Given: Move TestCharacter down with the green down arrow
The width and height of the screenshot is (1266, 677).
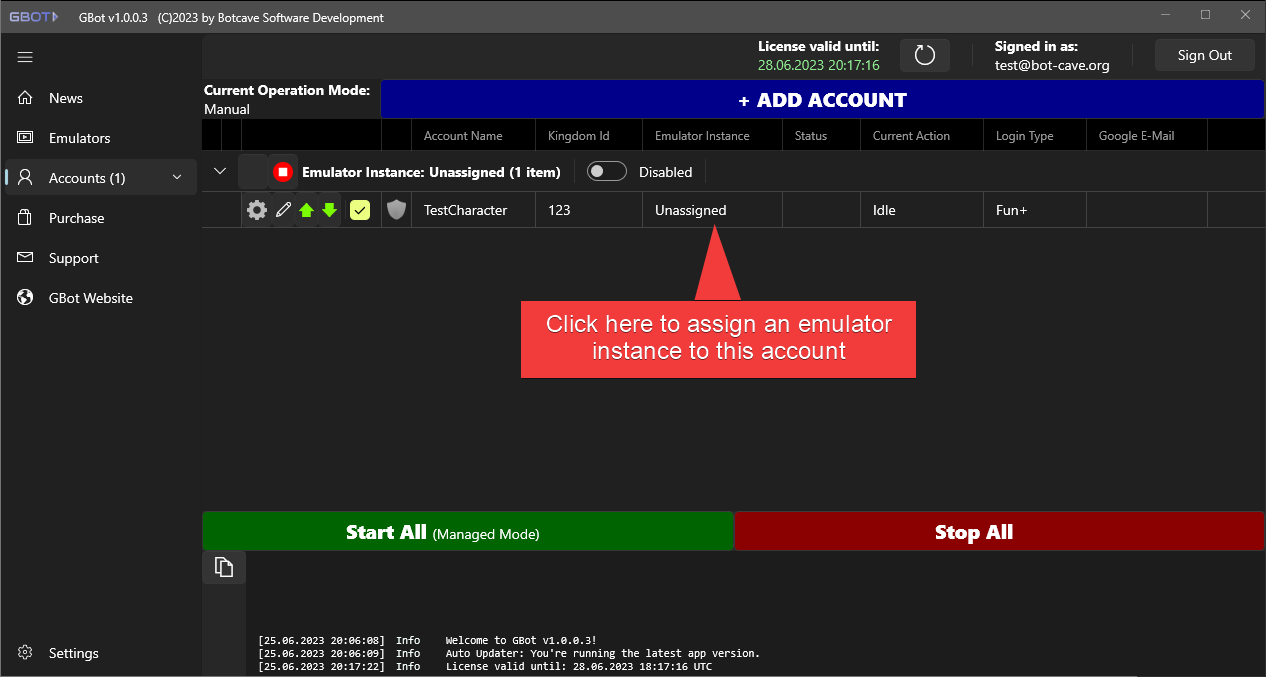Looking at the screenshot, I should point(329,210).
